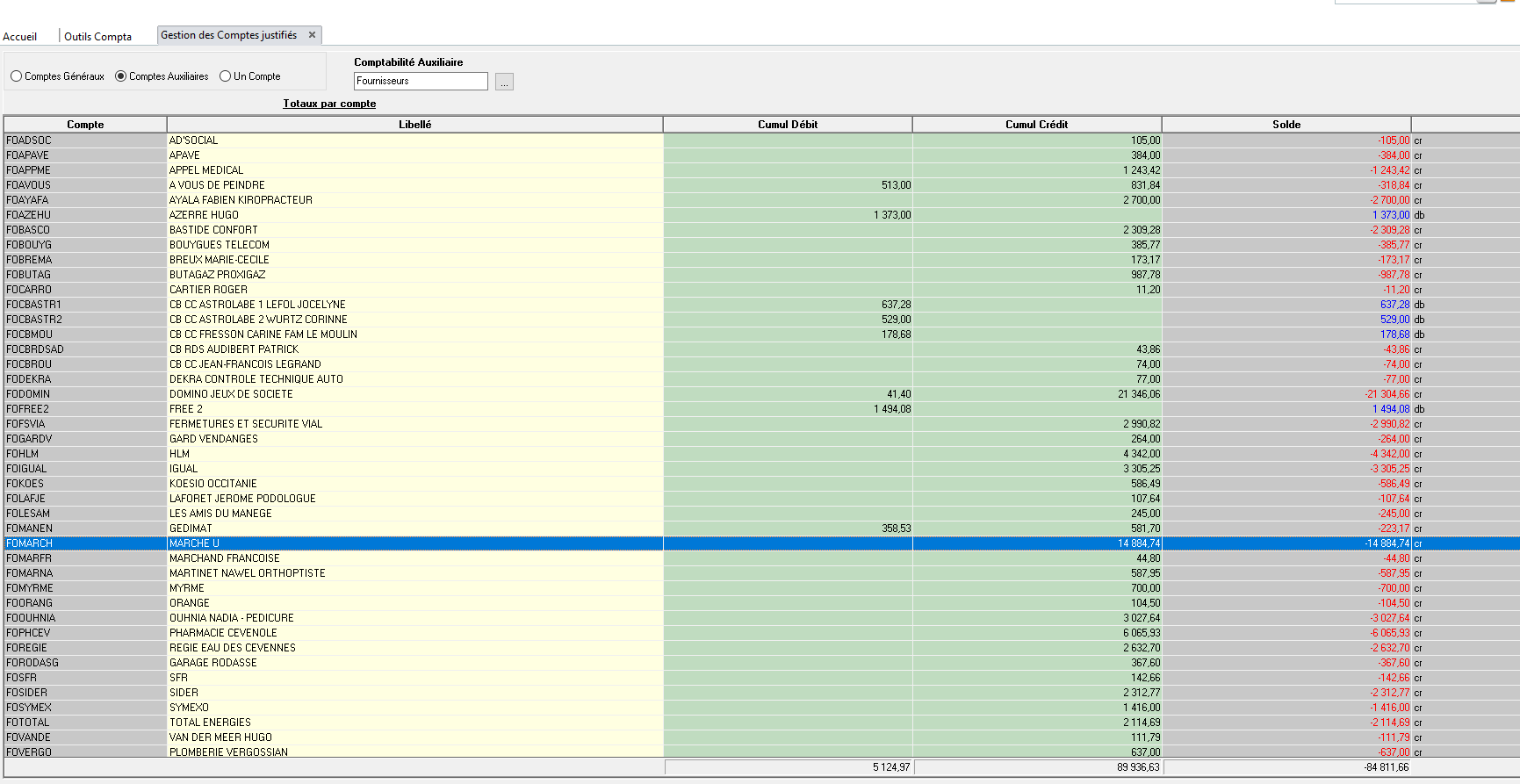Viewport: 1520px width, 784px height.
Task: Select CB CC JEAN-FRANCOIS LEGRAND row
Action: pyautogui.click(x=761, y=364)
